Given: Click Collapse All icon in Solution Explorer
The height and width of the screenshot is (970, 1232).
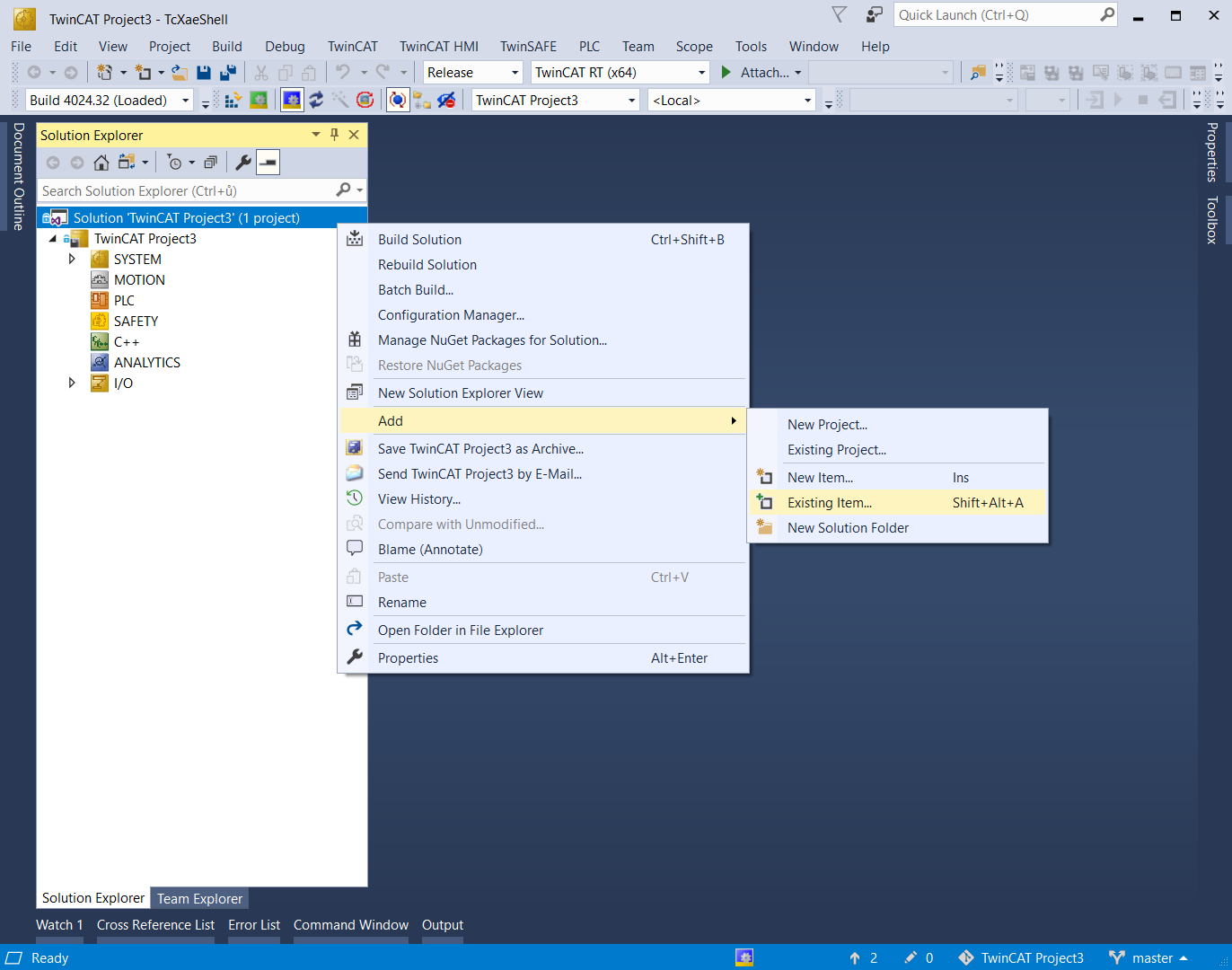Looking at the screenshot, I should (210, 163).
